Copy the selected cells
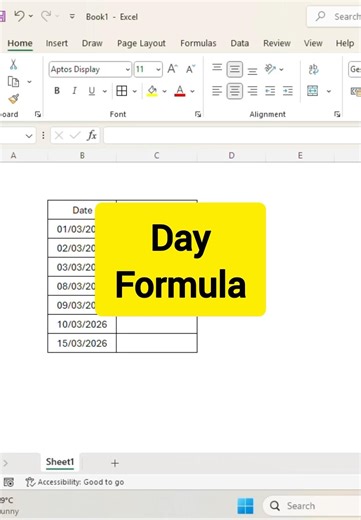 click(13, 82)
